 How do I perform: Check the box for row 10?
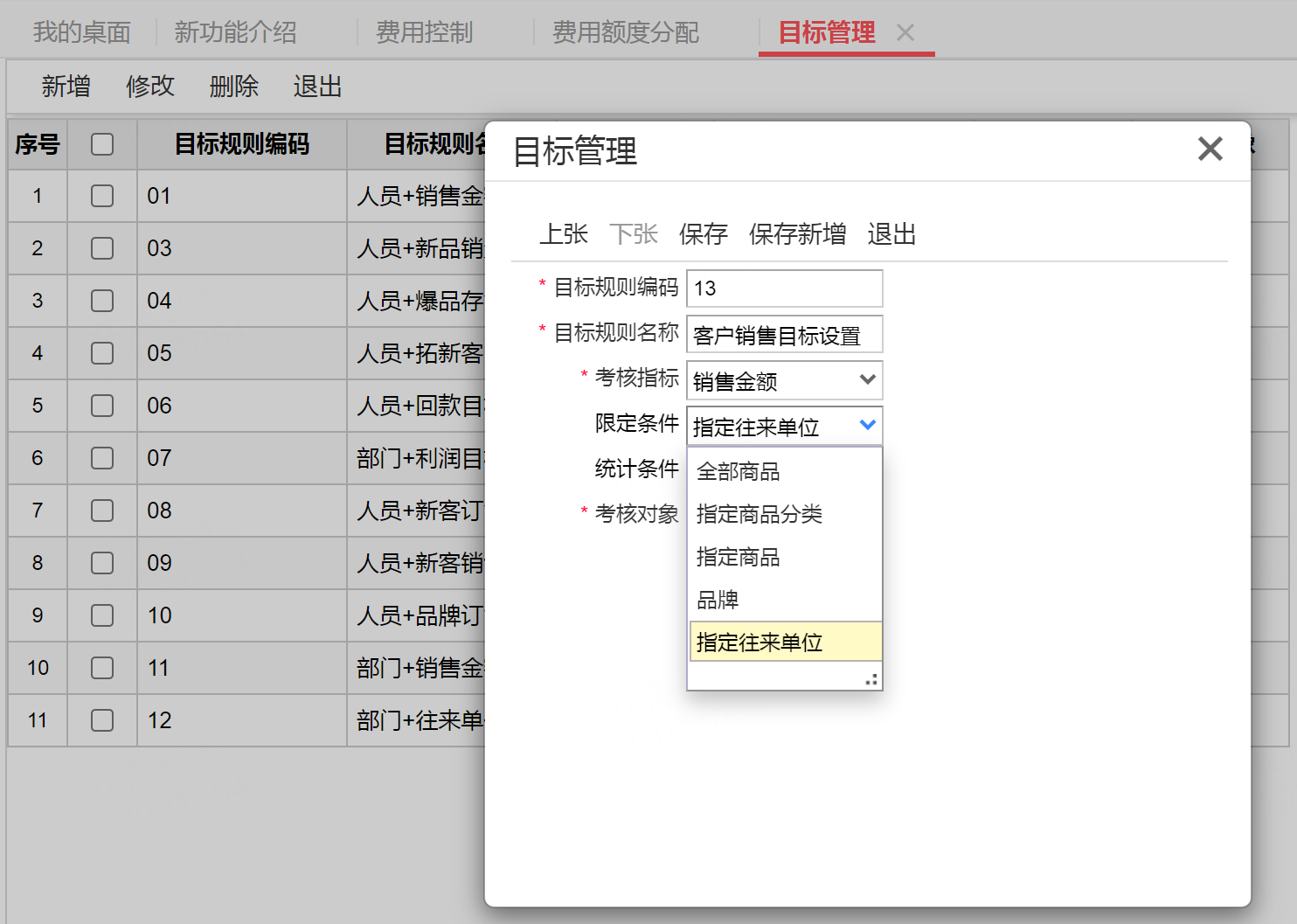click(102, 615)
